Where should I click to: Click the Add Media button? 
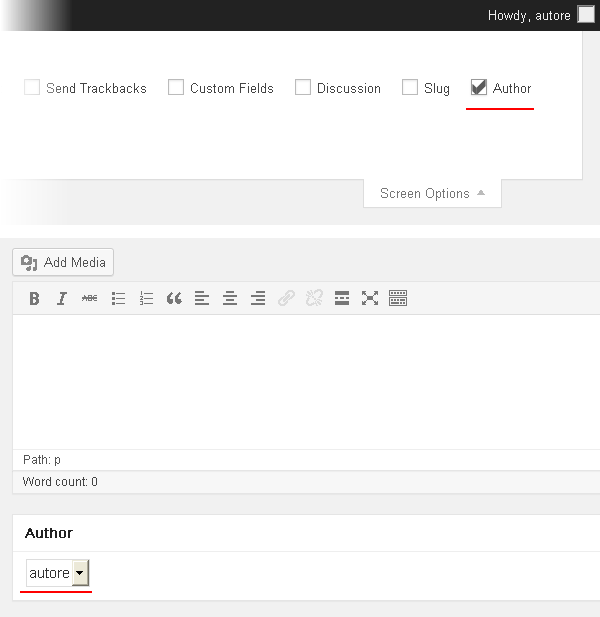(64, 262)
